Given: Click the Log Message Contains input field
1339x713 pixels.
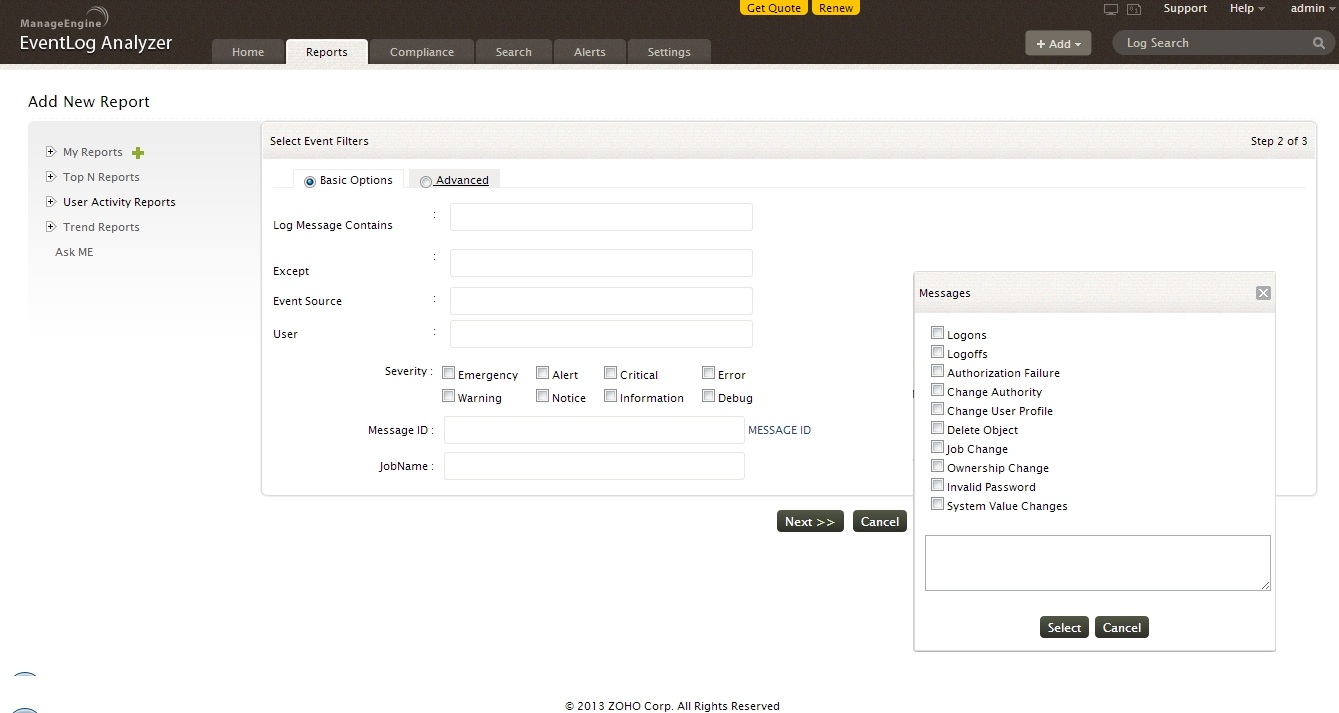Looking at the screenshot, I should (x=600, y=217).
